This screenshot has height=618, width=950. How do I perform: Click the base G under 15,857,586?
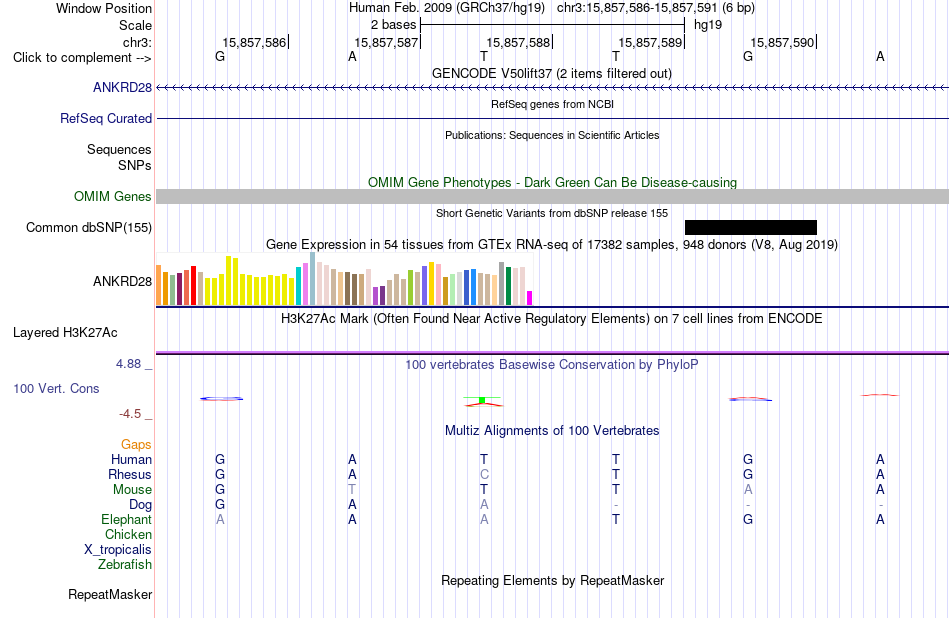220,56
